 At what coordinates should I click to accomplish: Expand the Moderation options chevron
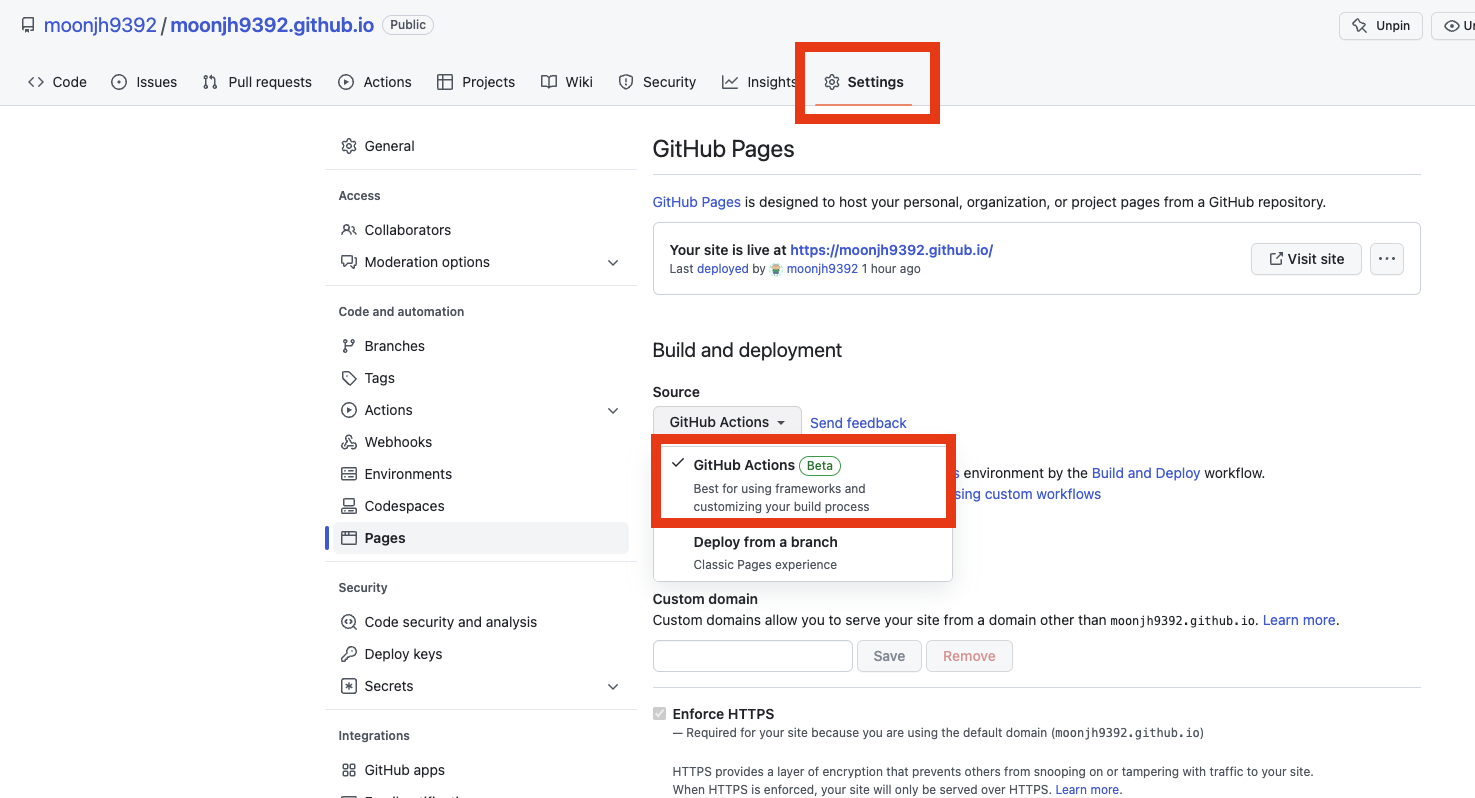tap(613, 262)
